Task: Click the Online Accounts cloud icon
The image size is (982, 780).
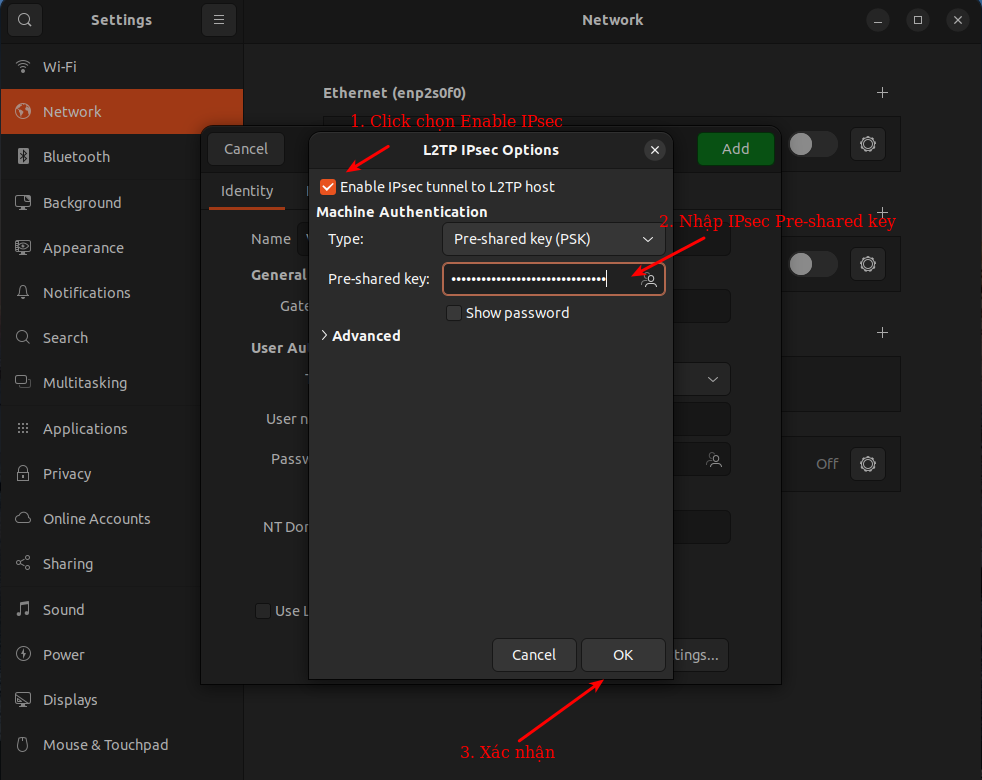Action: [x=23, y=519]
